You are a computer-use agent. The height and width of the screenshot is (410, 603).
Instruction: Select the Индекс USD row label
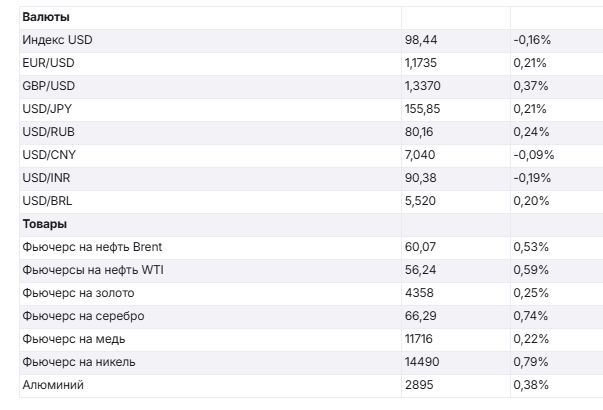[56, 41]
